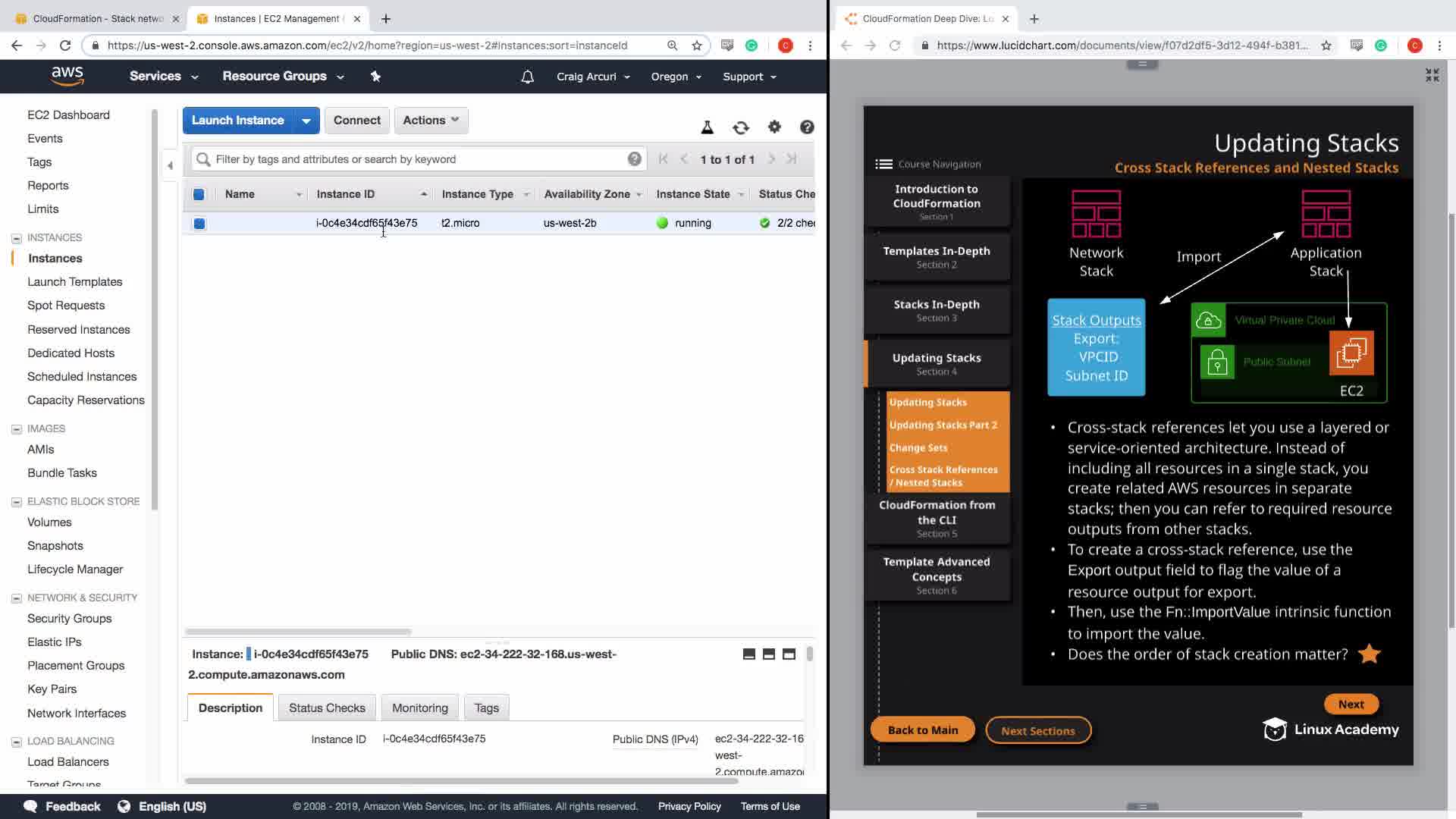
Task: Click the Next Sections button
Action: coord(1037,730)
